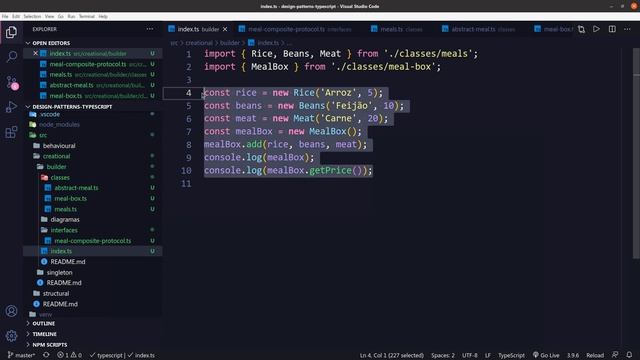640x360 pixels.
Task: Split the editor to the right
Action: [612, 29]
